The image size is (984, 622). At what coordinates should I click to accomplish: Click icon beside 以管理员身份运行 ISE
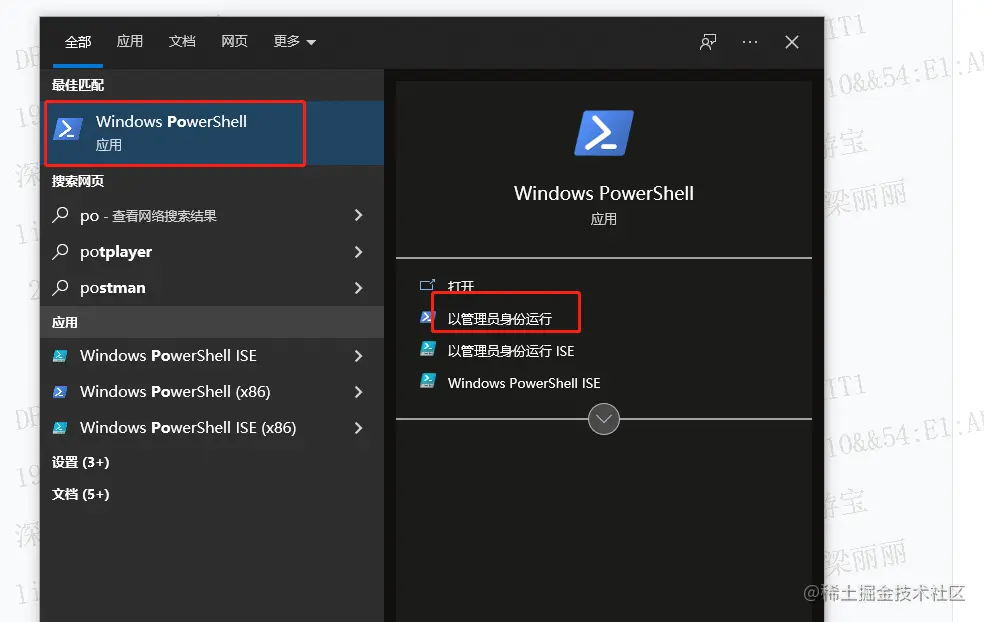click(427, 349)
